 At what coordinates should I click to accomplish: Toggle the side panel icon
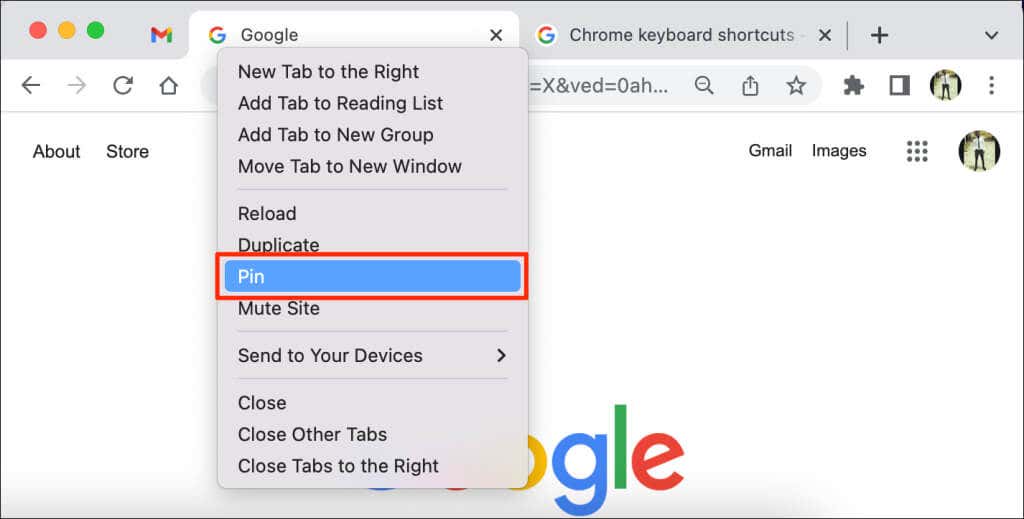pyautogui.click(x=899, y=86)
